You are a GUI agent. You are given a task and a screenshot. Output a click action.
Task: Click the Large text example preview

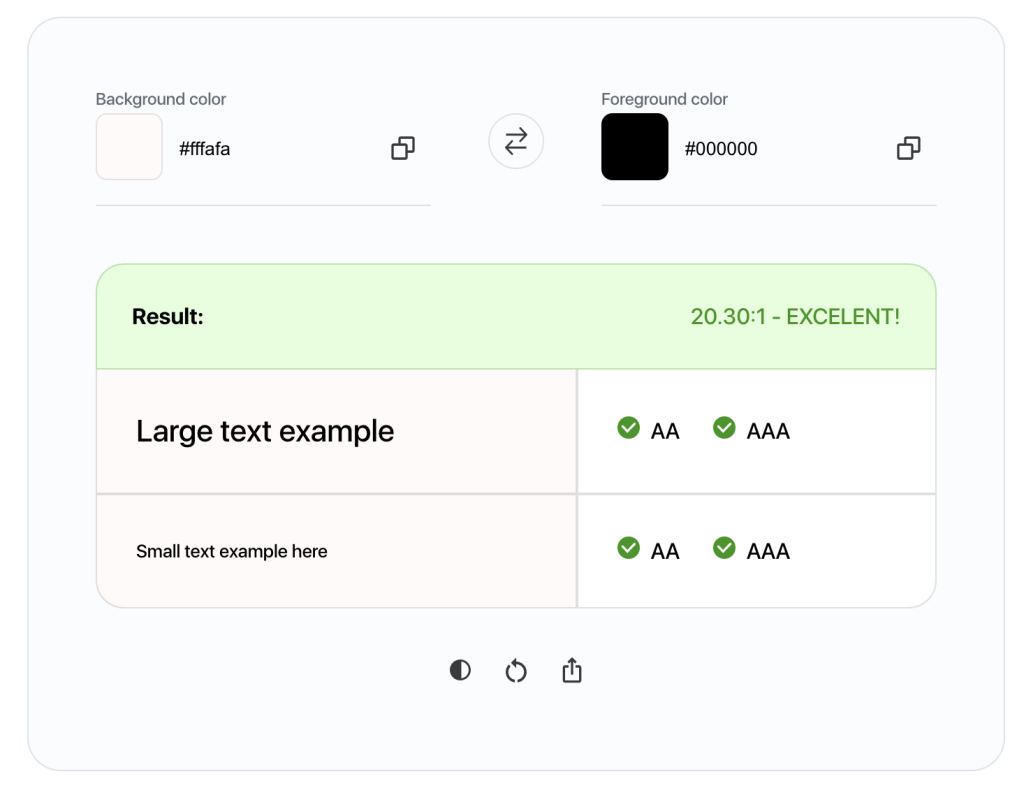[265, 431]
